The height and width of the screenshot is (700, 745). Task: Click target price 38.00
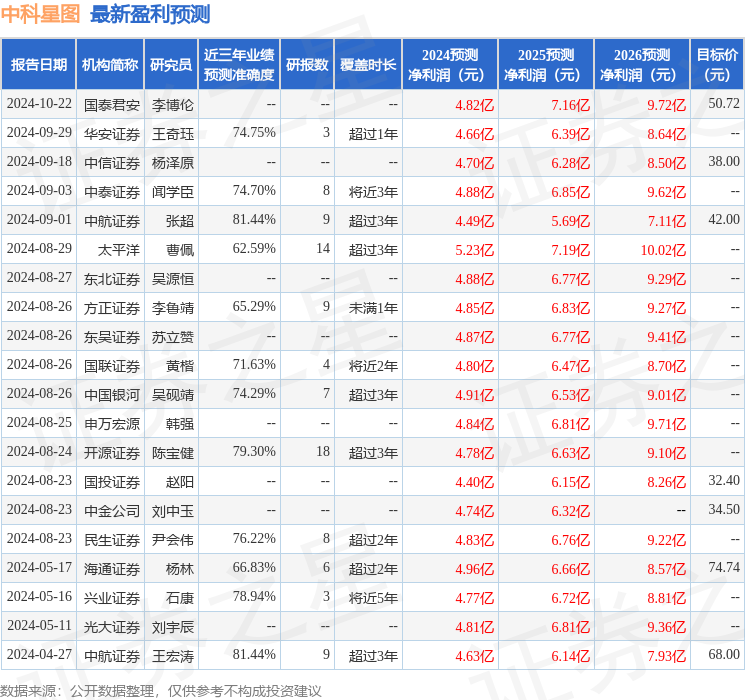(x=724, y=161)
